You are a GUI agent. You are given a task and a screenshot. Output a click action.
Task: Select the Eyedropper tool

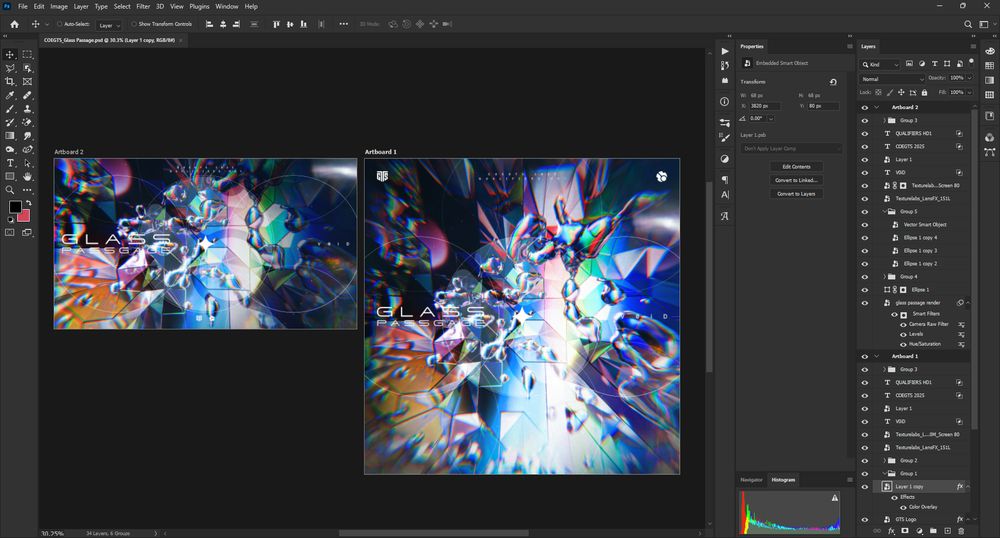(10, 95)
